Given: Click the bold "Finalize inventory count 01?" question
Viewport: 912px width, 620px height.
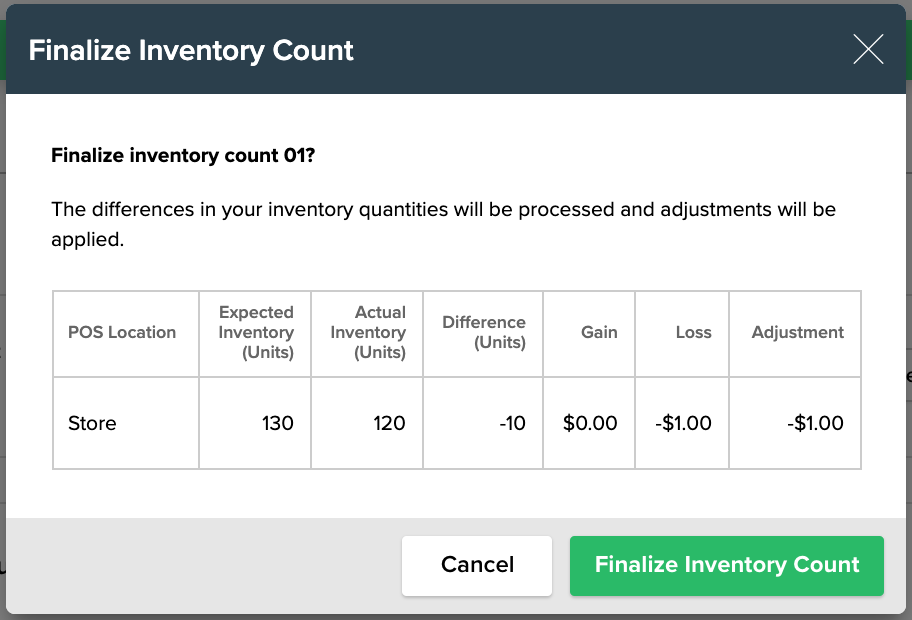Looking at the screenshot, I should [x=183, y=156].
